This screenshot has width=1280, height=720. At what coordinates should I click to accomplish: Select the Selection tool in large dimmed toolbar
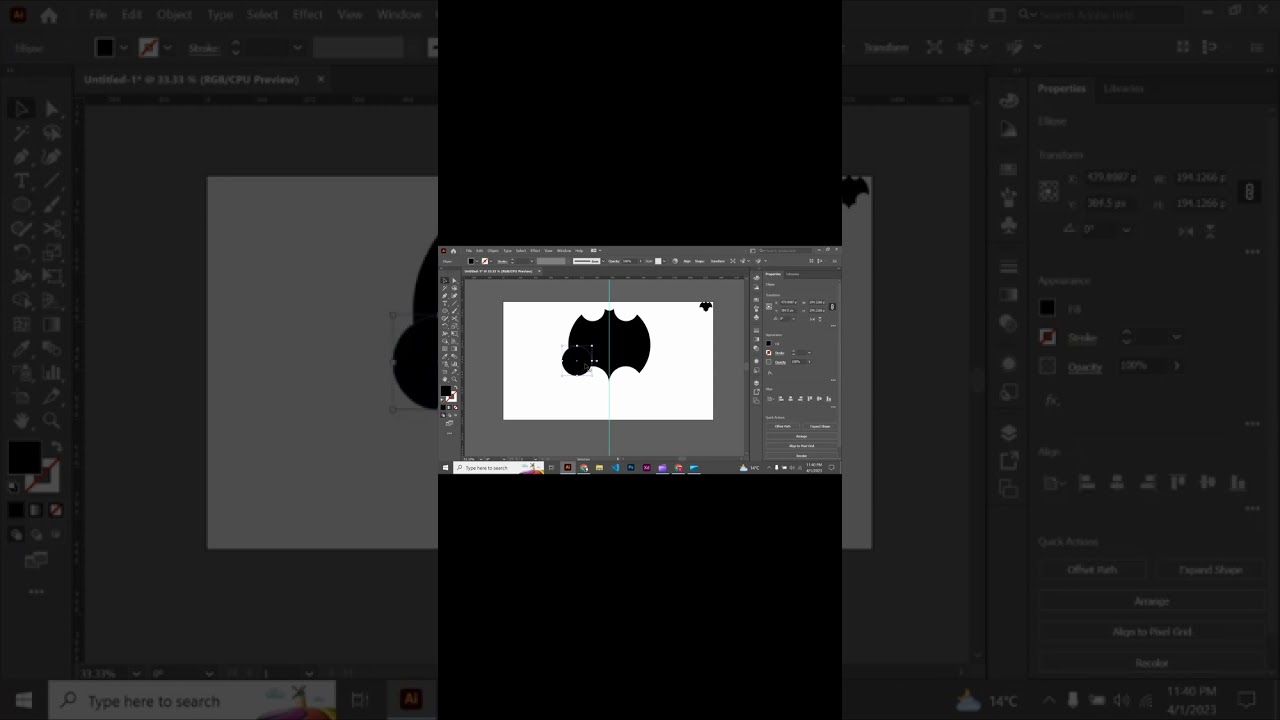click(x=21, y=108)
